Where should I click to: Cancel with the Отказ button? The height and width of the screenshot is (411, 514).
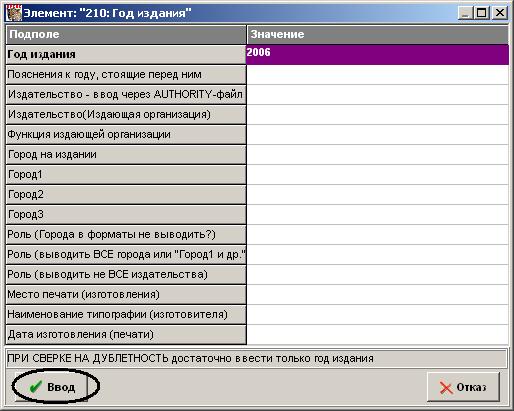(x=463, y=387)
